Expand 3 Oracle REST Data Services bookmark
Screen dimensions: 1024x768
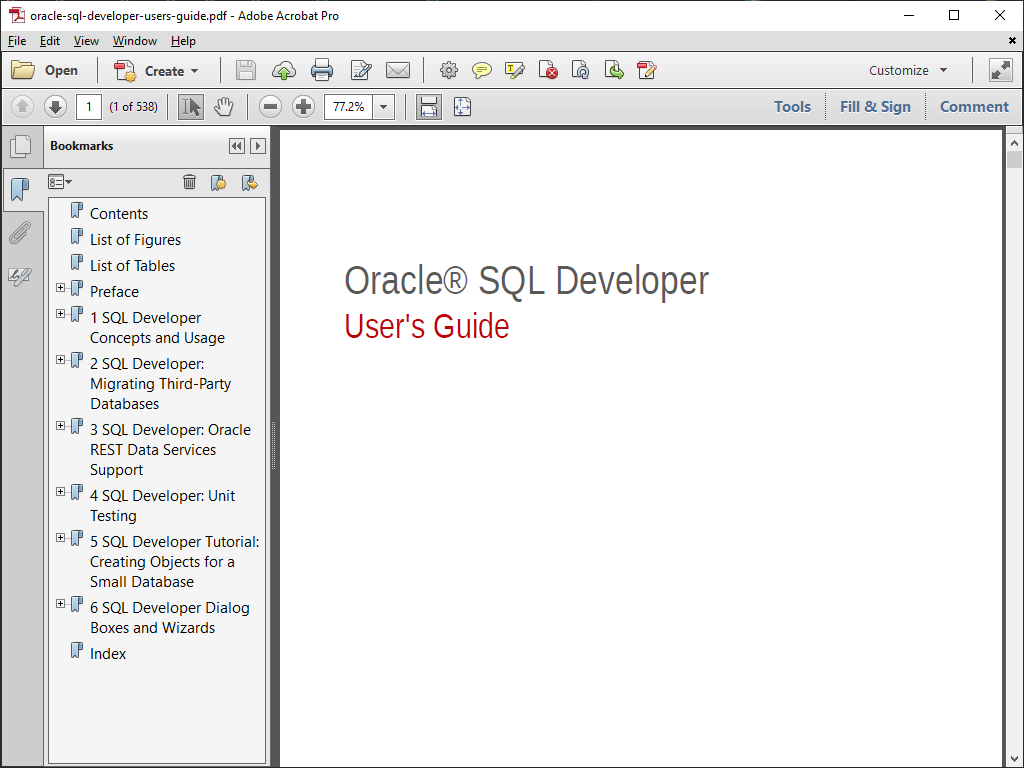[60, 426]
